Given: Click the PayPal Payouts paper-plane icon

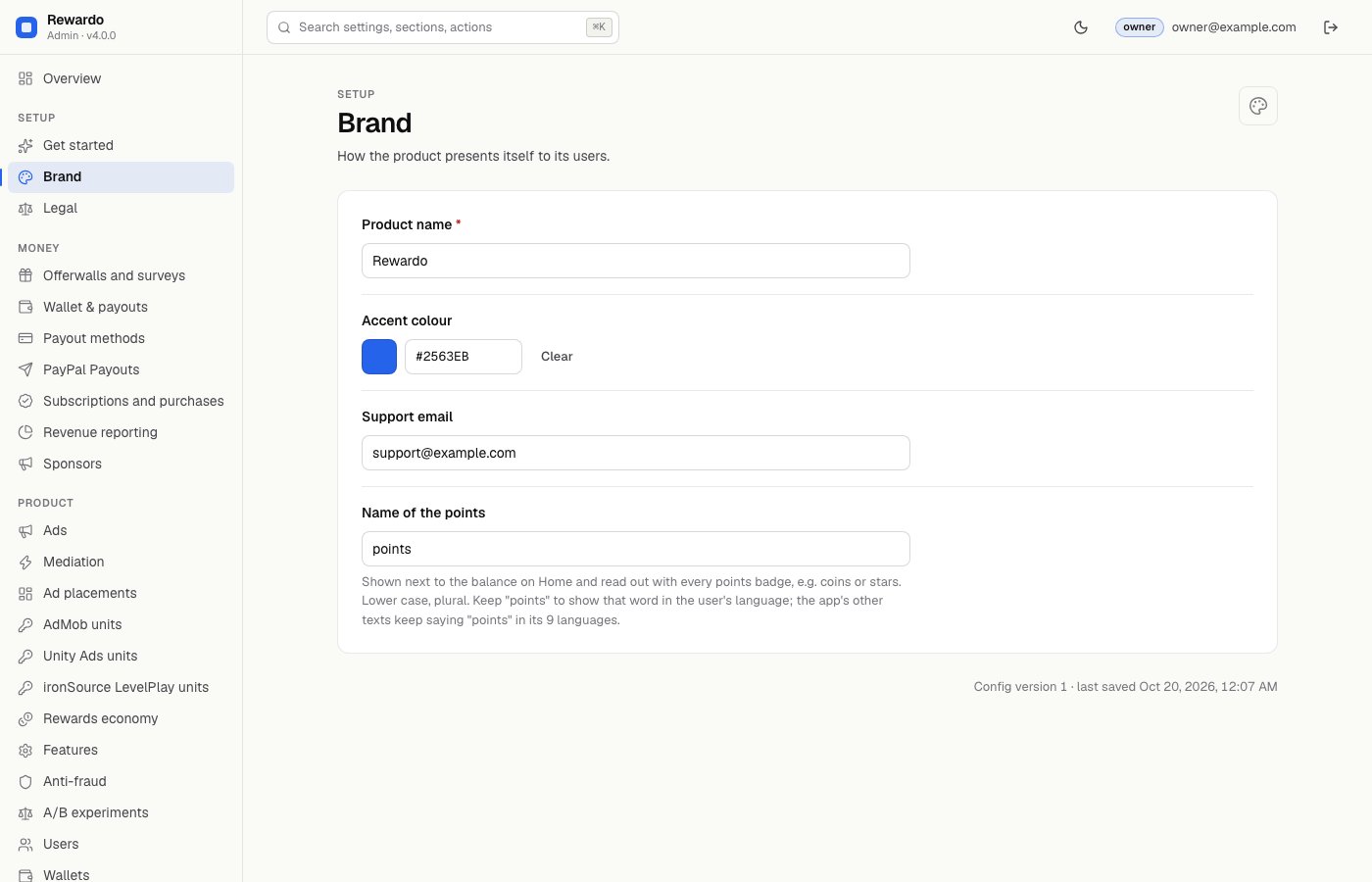Looking at the screenshot, I should tap(25, 369).
